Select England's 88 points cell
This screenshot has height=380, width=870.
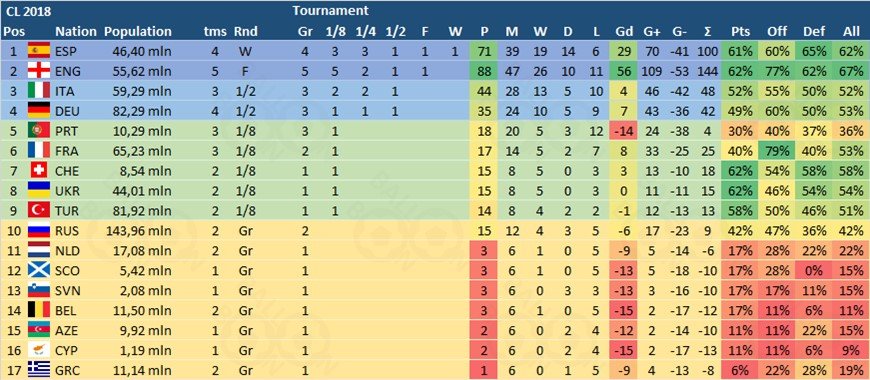483,72
